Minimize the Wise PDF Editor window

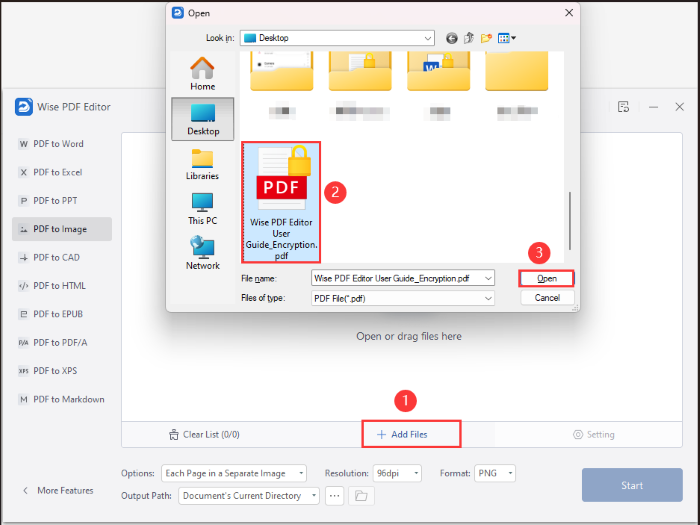[x=654, y=107]
